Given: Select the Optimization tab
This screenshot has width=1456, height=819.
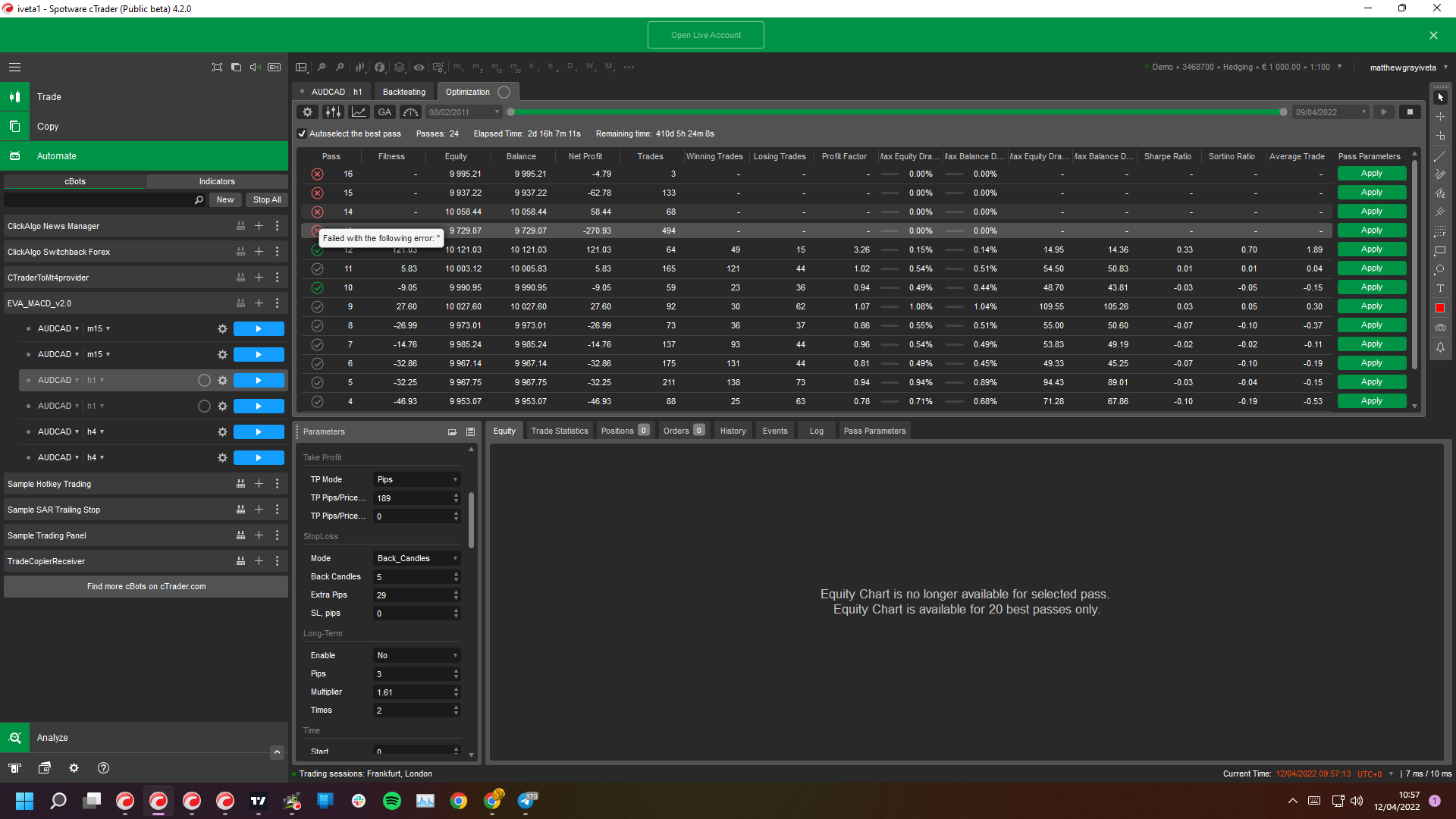Looking at the screenshot, I should (478, 92).
